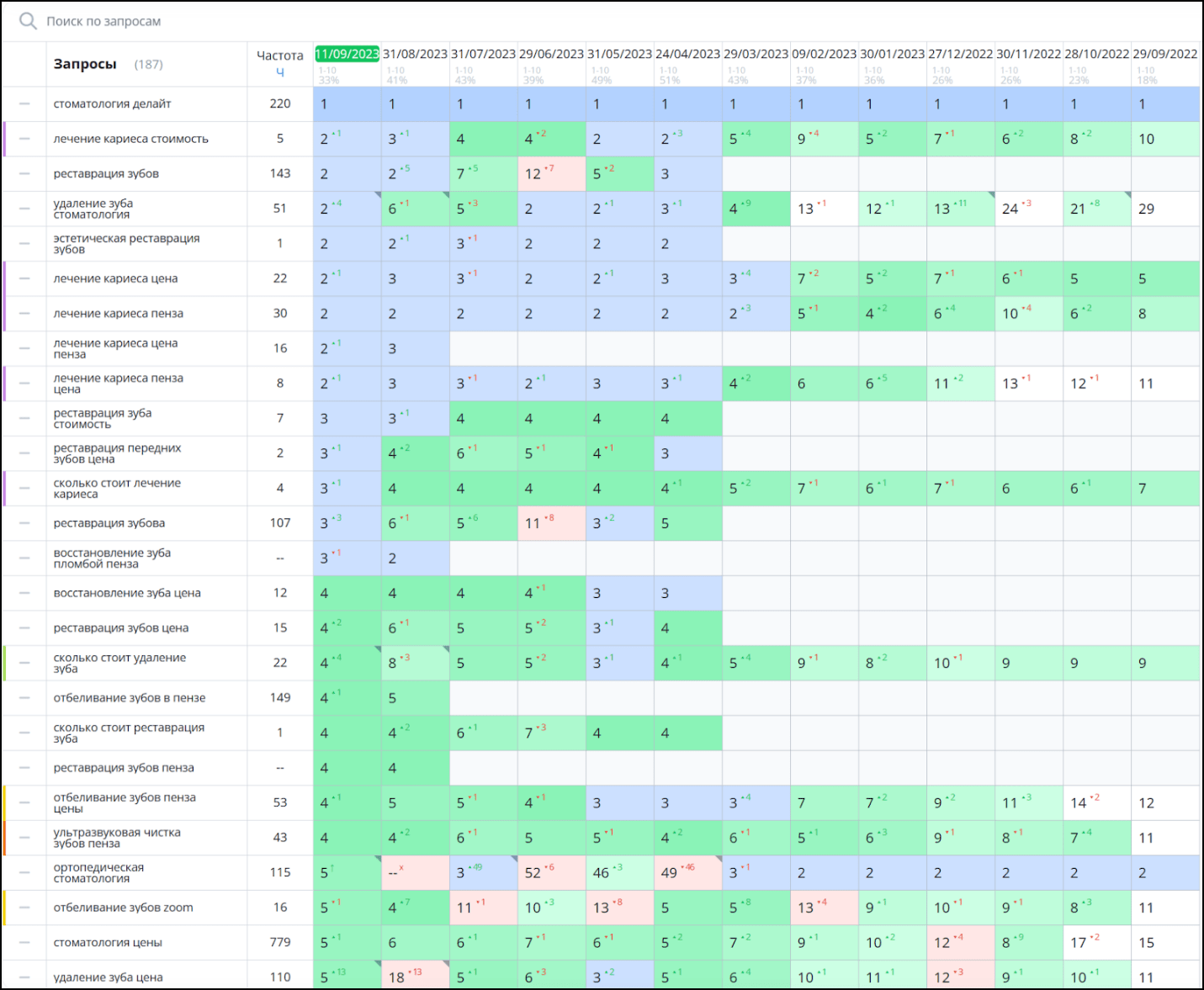Click orange tag on "ультразвуковая чистка зубов пенза" row
The image size is (1204, 990).
5,838
